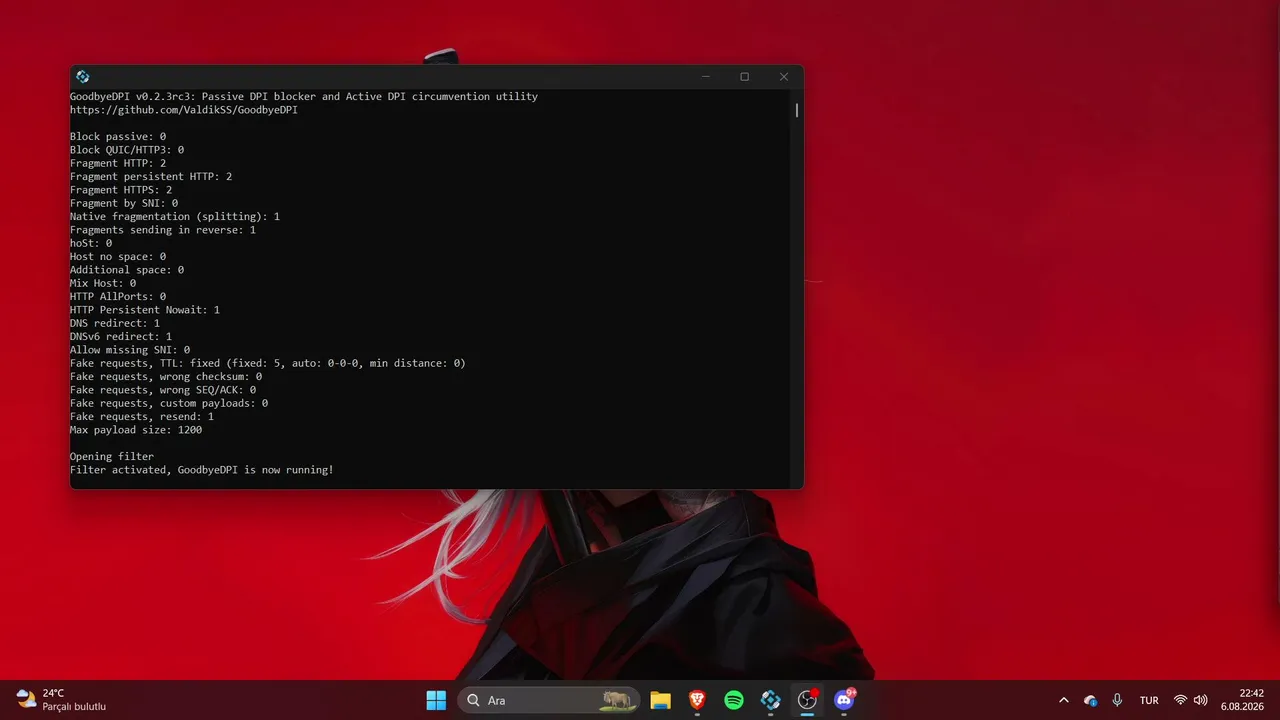The image size is (1280, 720).
Task: Show hidden tray icons chevron
Action: [1063, 700]
